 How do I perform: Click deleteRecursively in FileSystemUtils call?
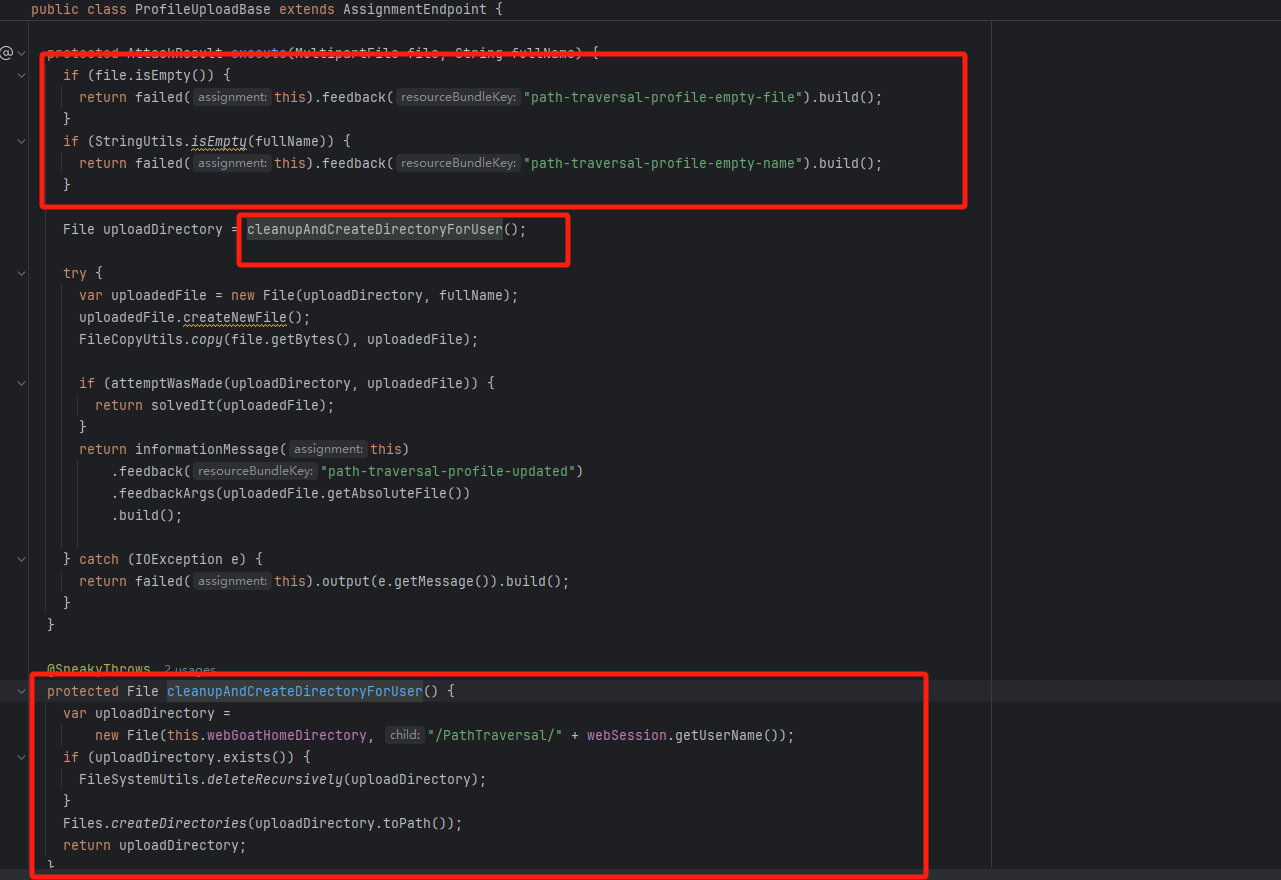[x=274, y=779]
